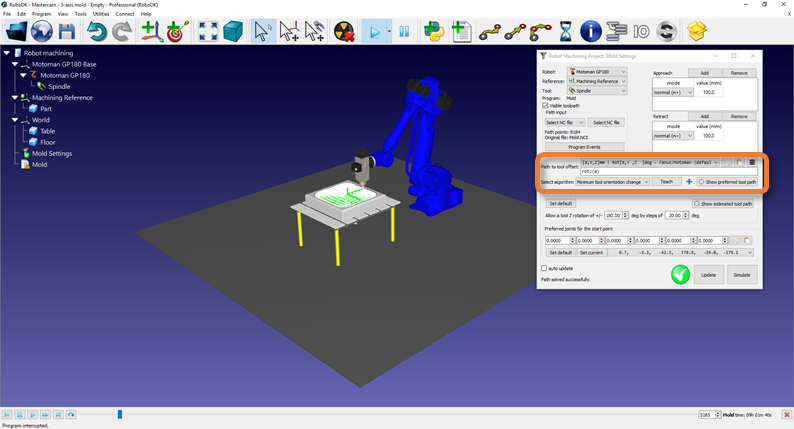This screenshot has width=794, height=429.
Task: Open the Robot dropdown showing Motoman GP180
Action: [597, 72]
